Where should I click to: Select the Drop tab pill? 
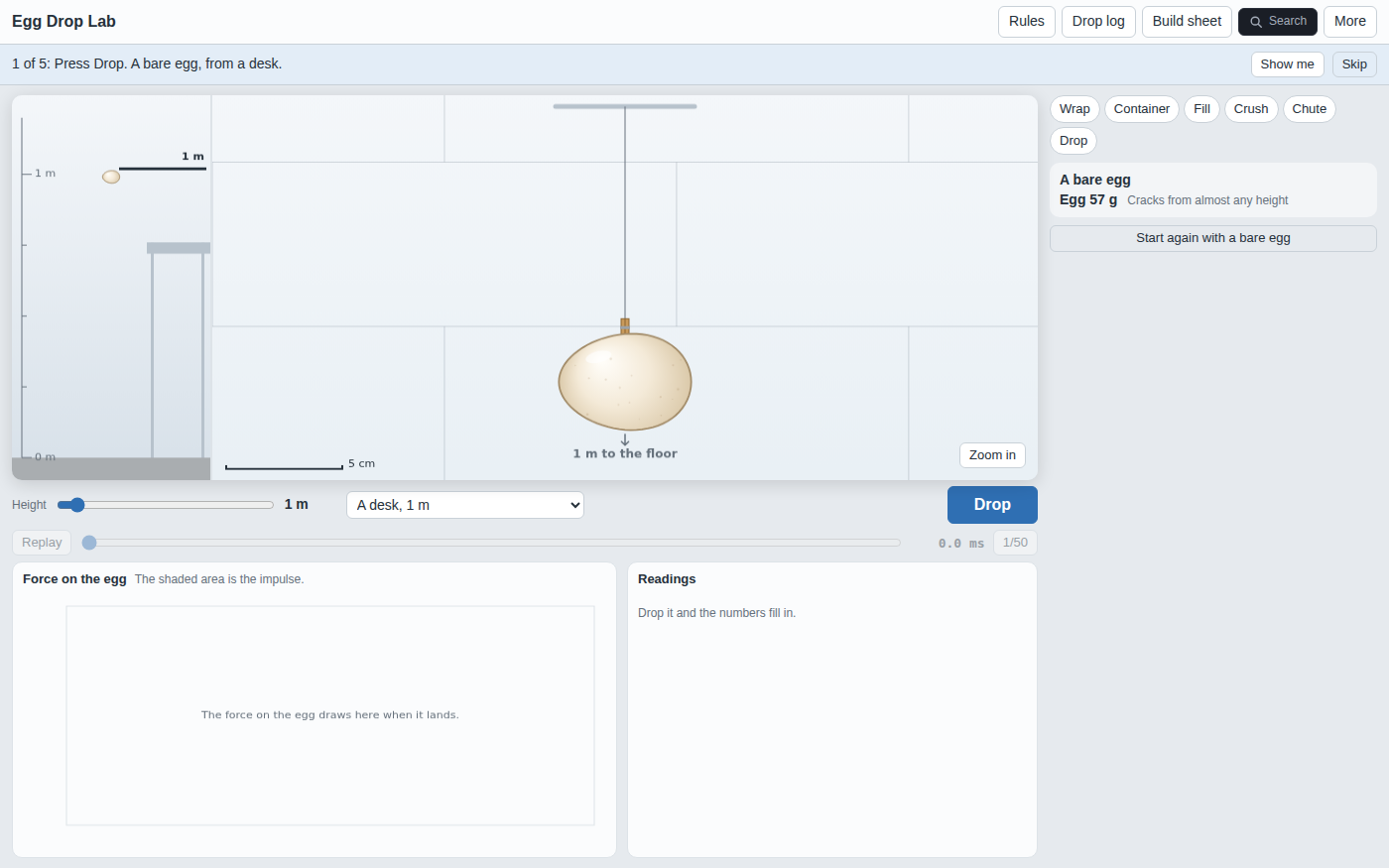pyautogui.click(x=1073, y=141)
